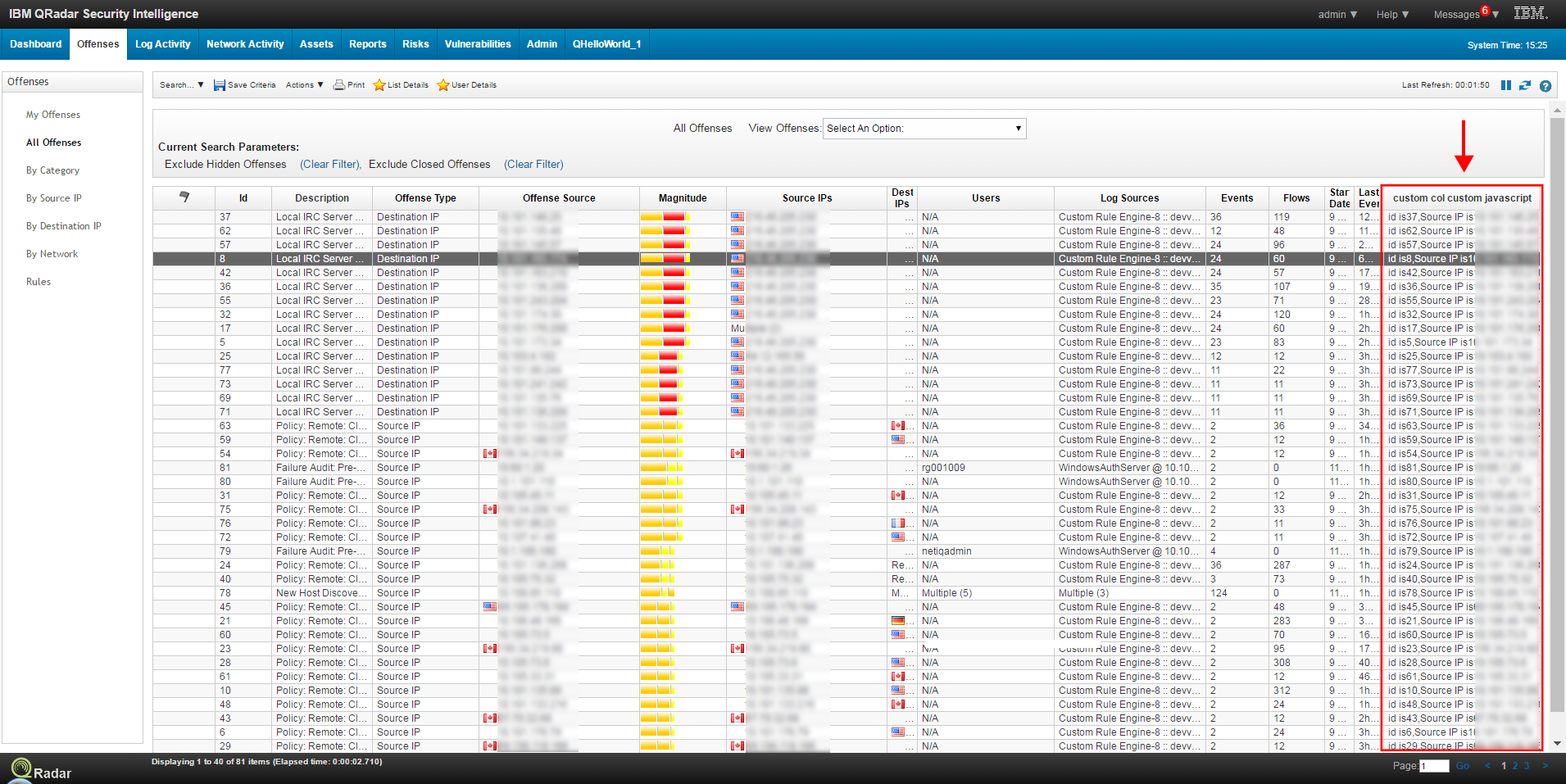The image size is (1566, 784).
Task: Click the vertical scrollbar of the page
Action: coord(1558,414)
